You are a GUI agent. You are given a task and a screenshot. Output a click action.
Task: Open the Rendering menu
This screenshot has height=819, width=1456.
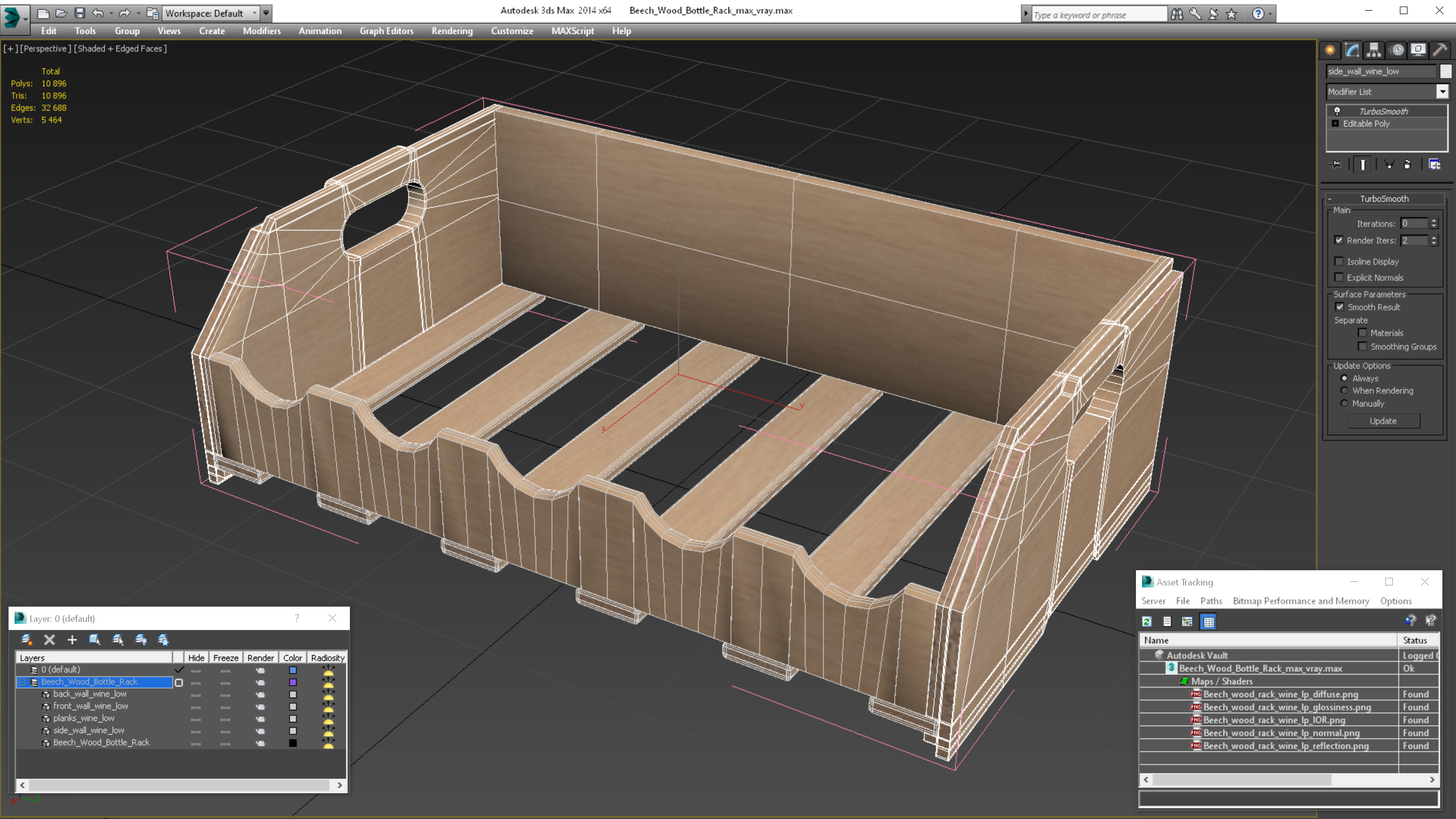point(451,31)
